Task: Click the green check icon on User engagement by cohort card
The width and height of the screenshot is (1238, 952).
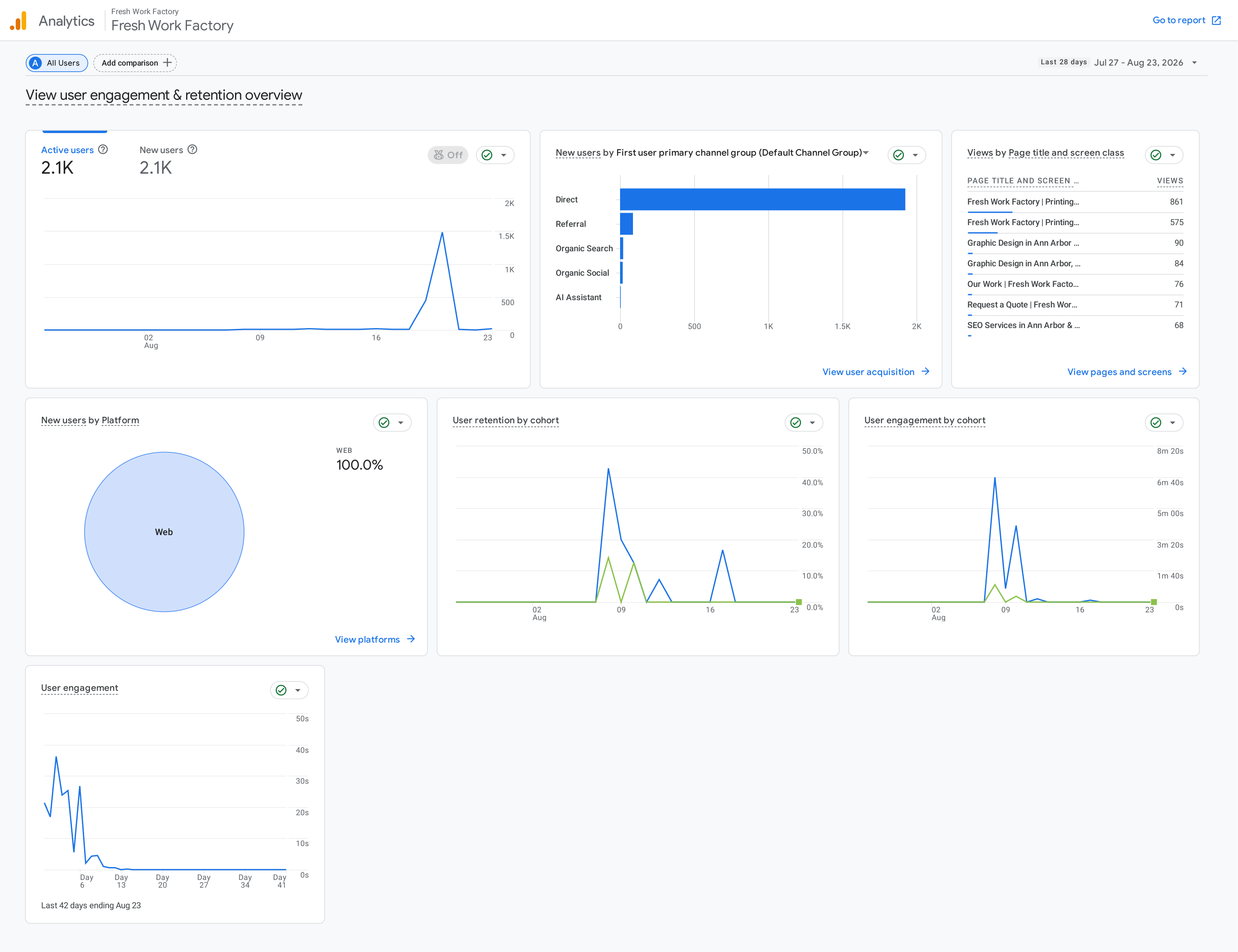Action: pos(1156,423)
